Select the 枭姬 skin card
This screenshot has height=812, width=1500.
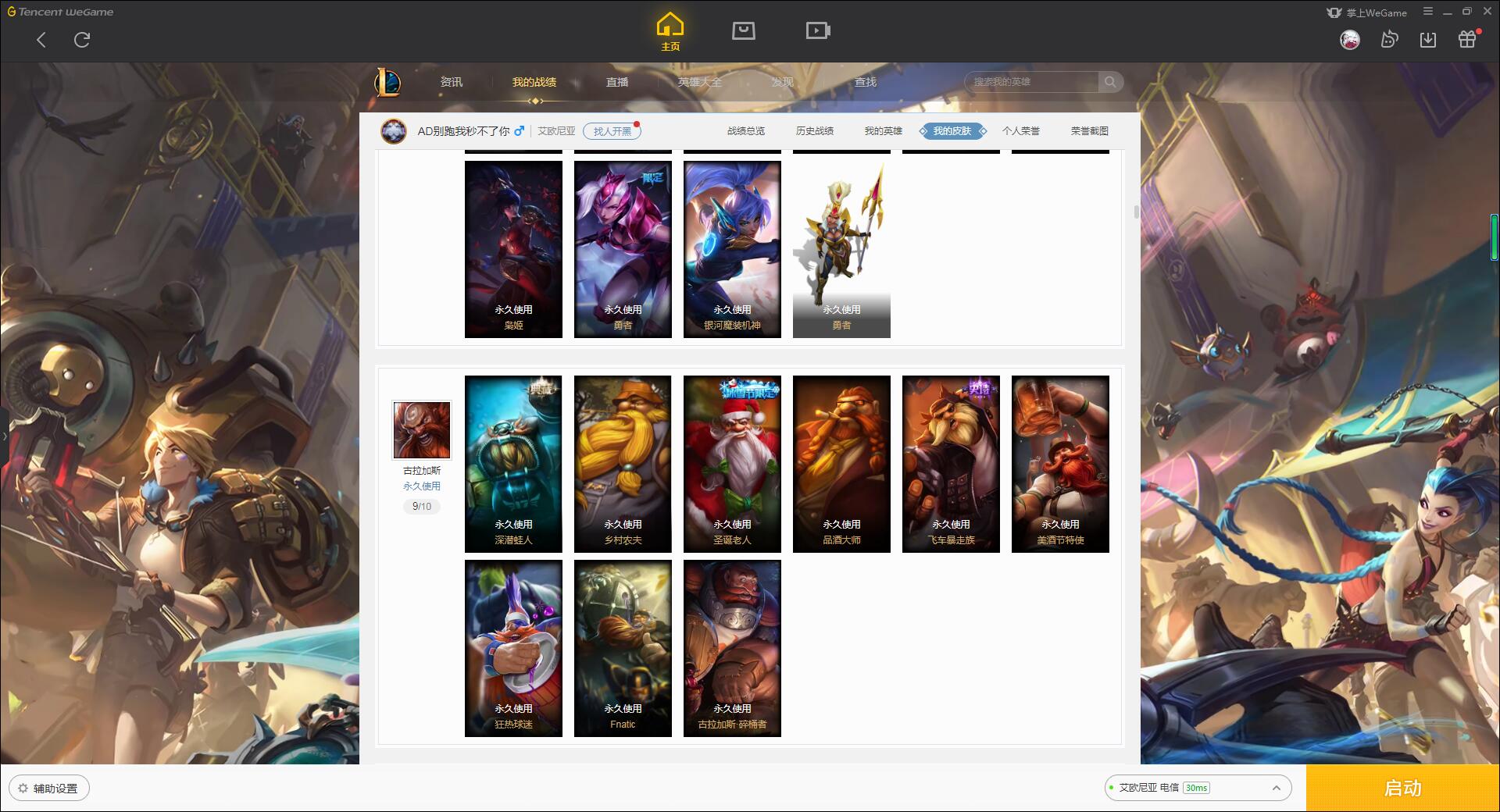pyautogui.click(x=513, y=249)
